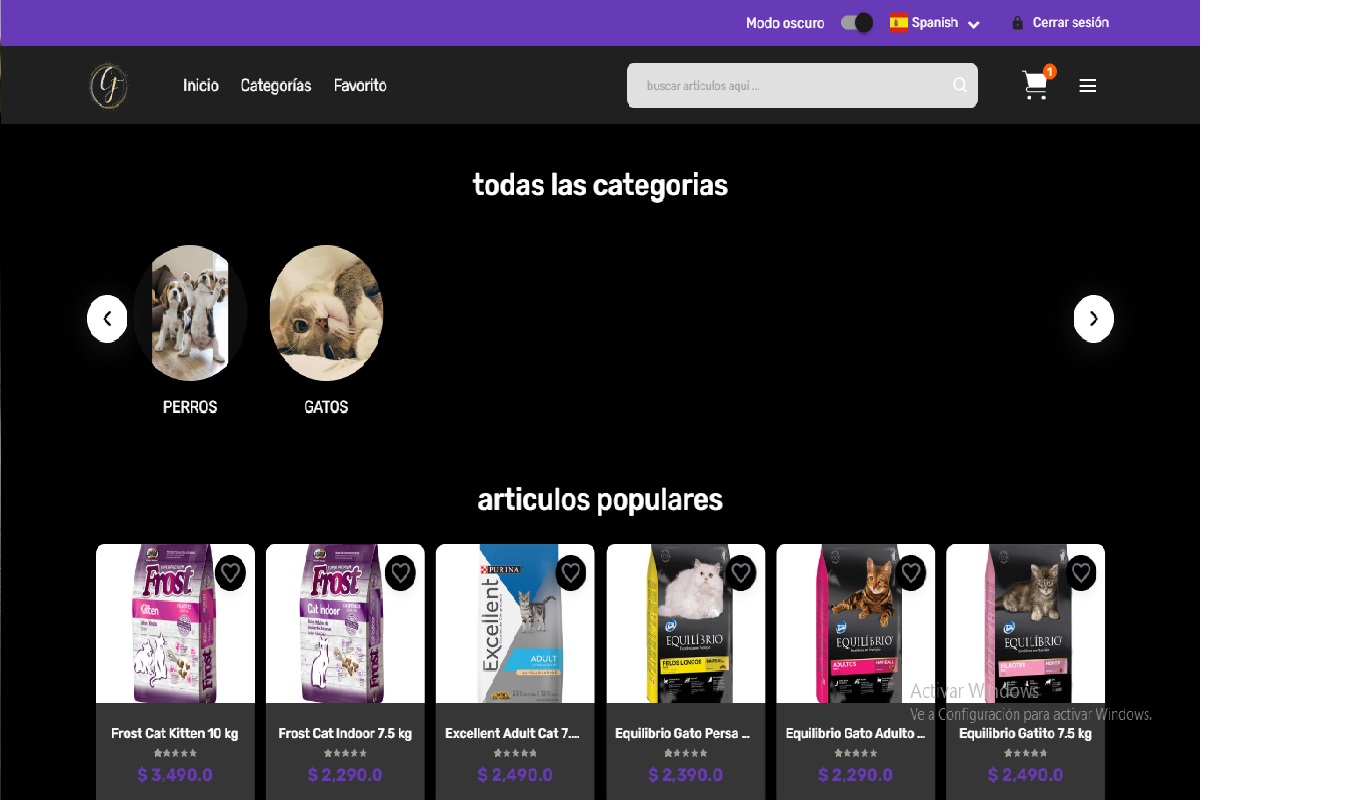Go to previous categories with left arrow
Viewport: 1366px width, 800px height.
(107, 319)
